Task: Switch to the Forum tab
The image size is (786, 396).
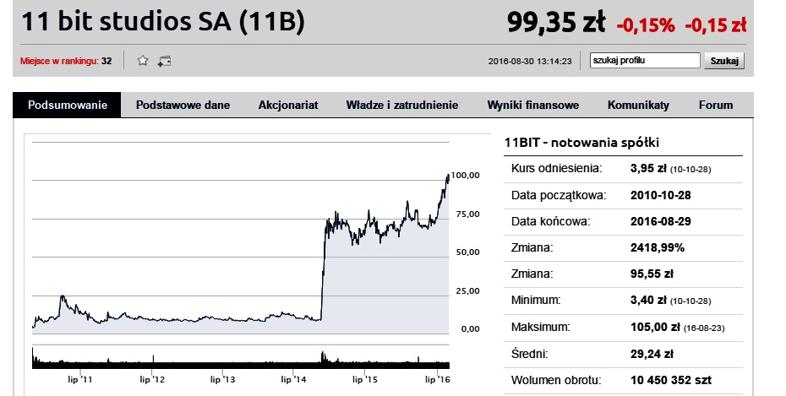Action: pos(716,105)
